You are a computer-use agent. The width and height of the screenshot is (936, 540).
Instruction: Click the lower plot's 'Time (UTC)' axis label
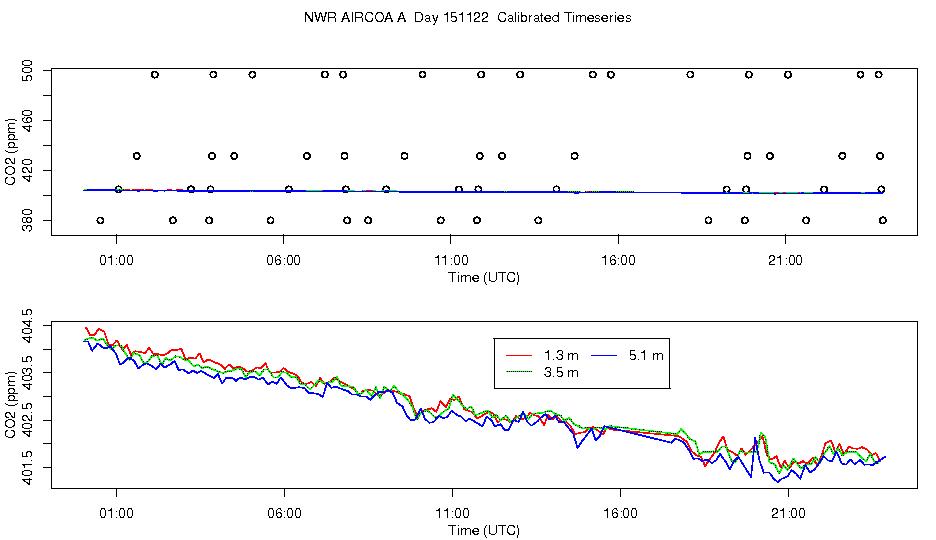coord(484,530)
